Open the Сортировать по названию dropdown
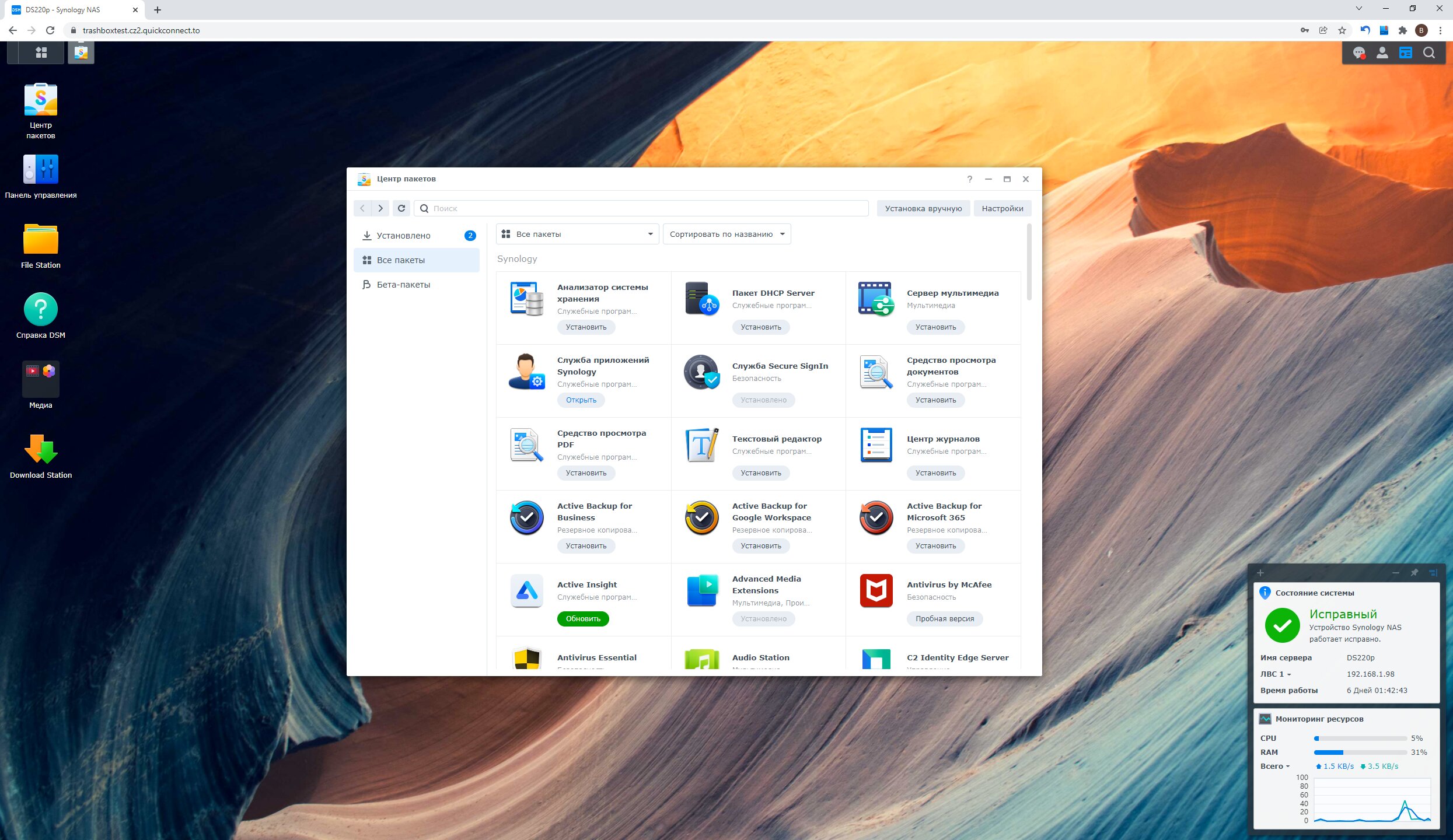The image size is (1453, 840). tap(726, 234)
